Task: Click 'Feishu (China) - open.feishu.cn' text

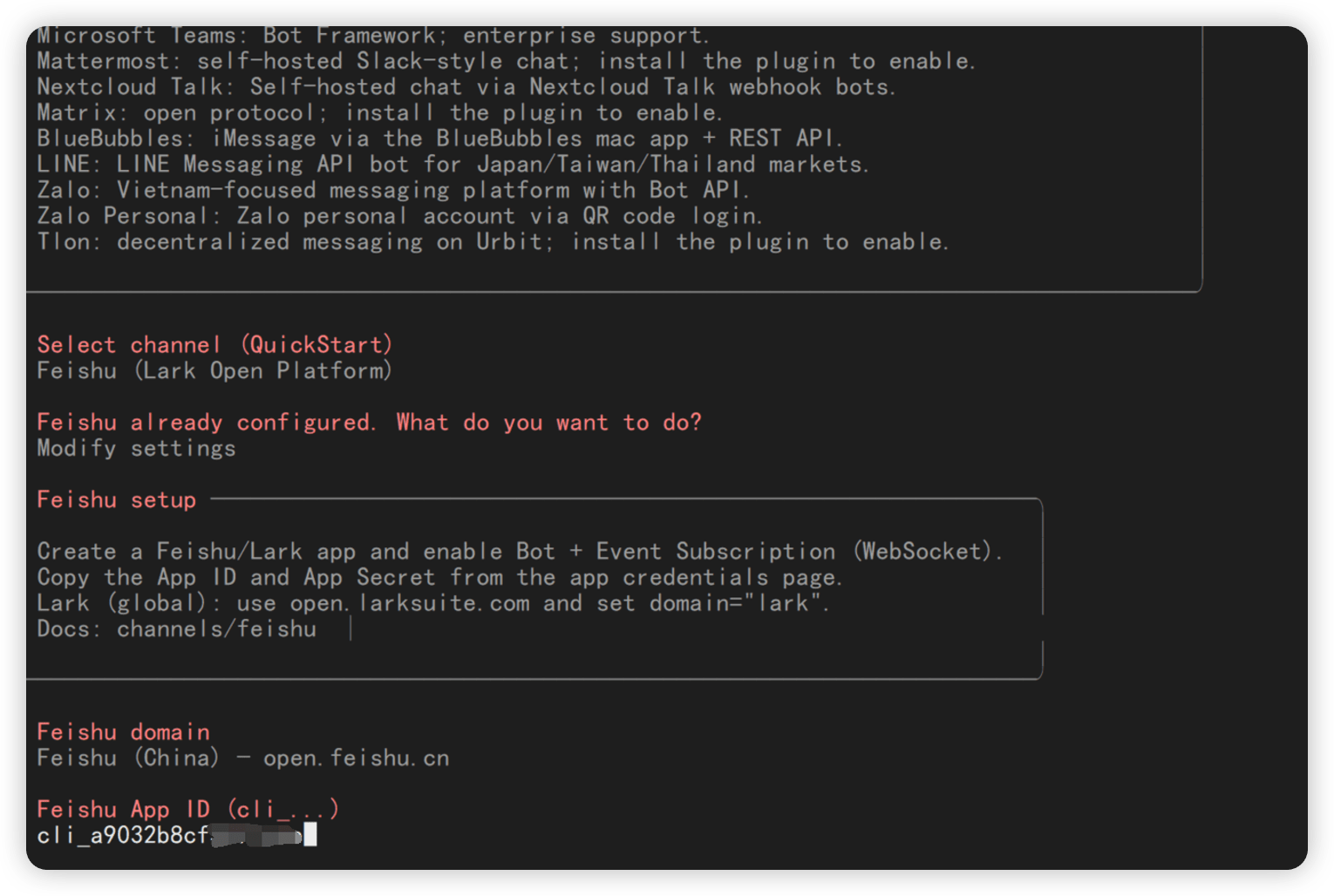Action: pyautogui.click(x=243, y=757)
